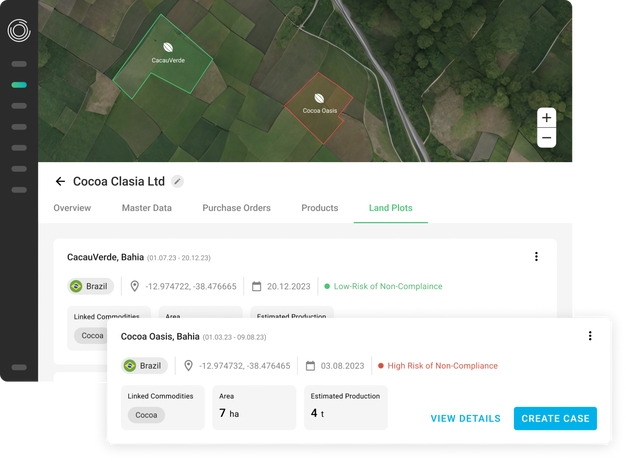This screenshot has width=626, height=461.
Task: Click the CREATE CASE button
Action: [555, 418]
